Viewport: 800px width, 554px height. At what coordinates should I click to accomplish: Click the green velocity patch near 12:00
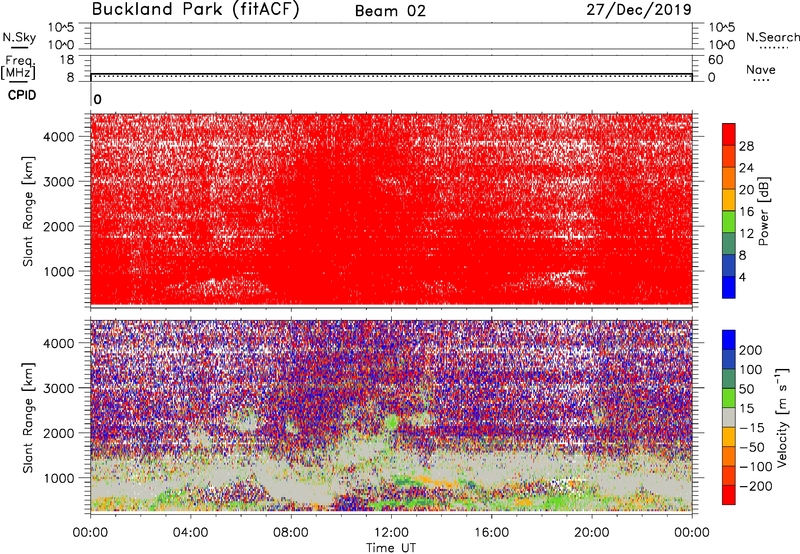click(x=392, y=422)
